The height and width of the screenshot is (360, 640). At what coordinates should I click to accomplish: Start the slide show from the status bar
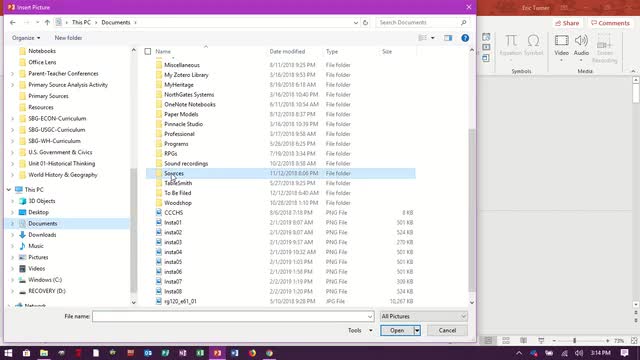click(x=541, y=340)
